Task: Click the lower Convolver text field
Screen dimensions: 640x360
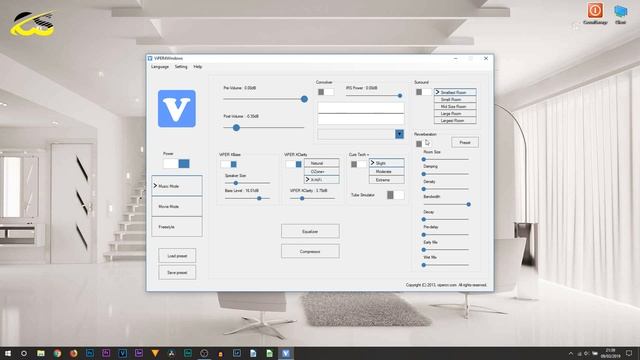Action: (x=361, y=119)
